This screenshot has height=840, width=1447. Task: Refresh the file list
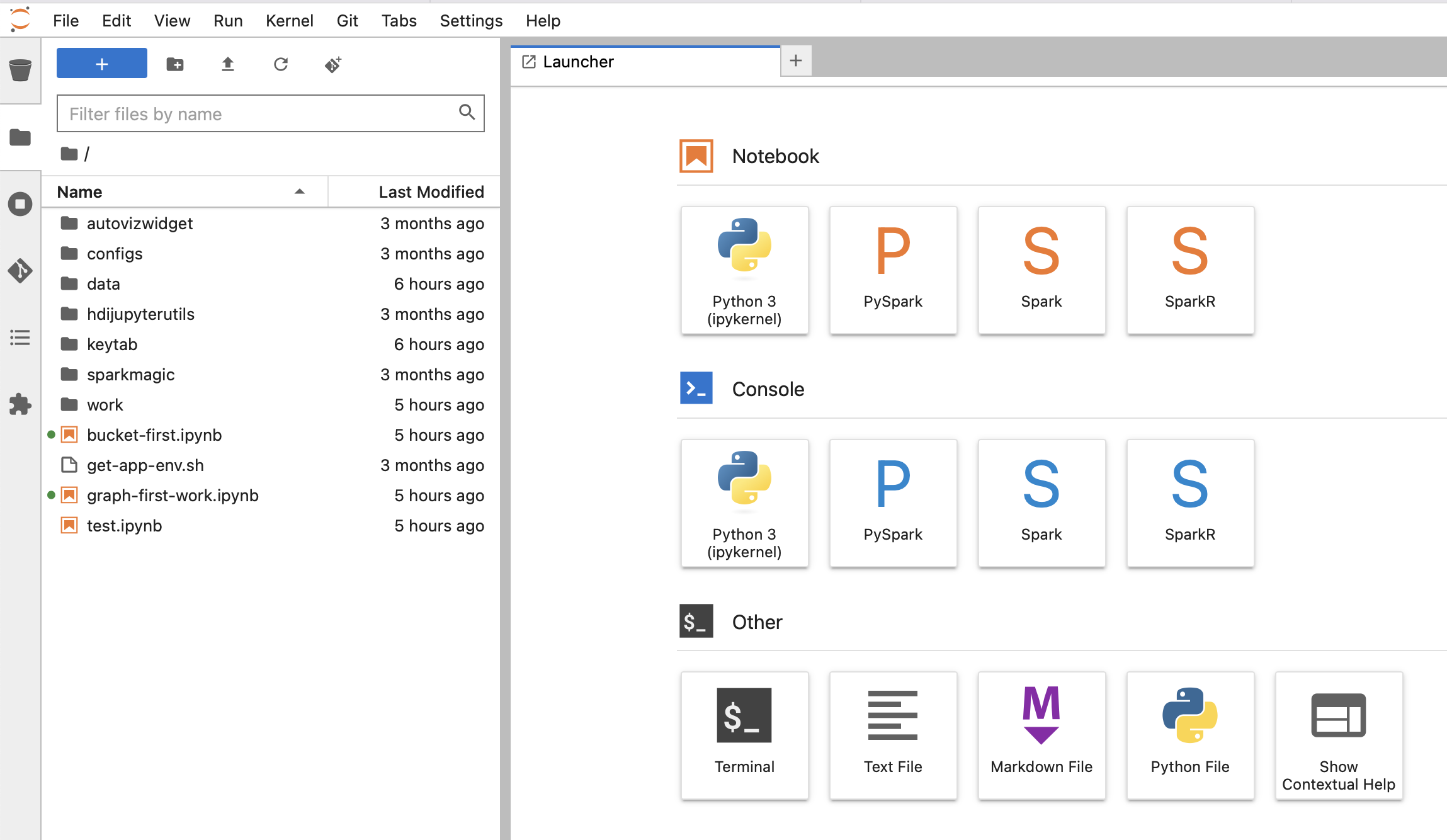click(x=281, y=64)
